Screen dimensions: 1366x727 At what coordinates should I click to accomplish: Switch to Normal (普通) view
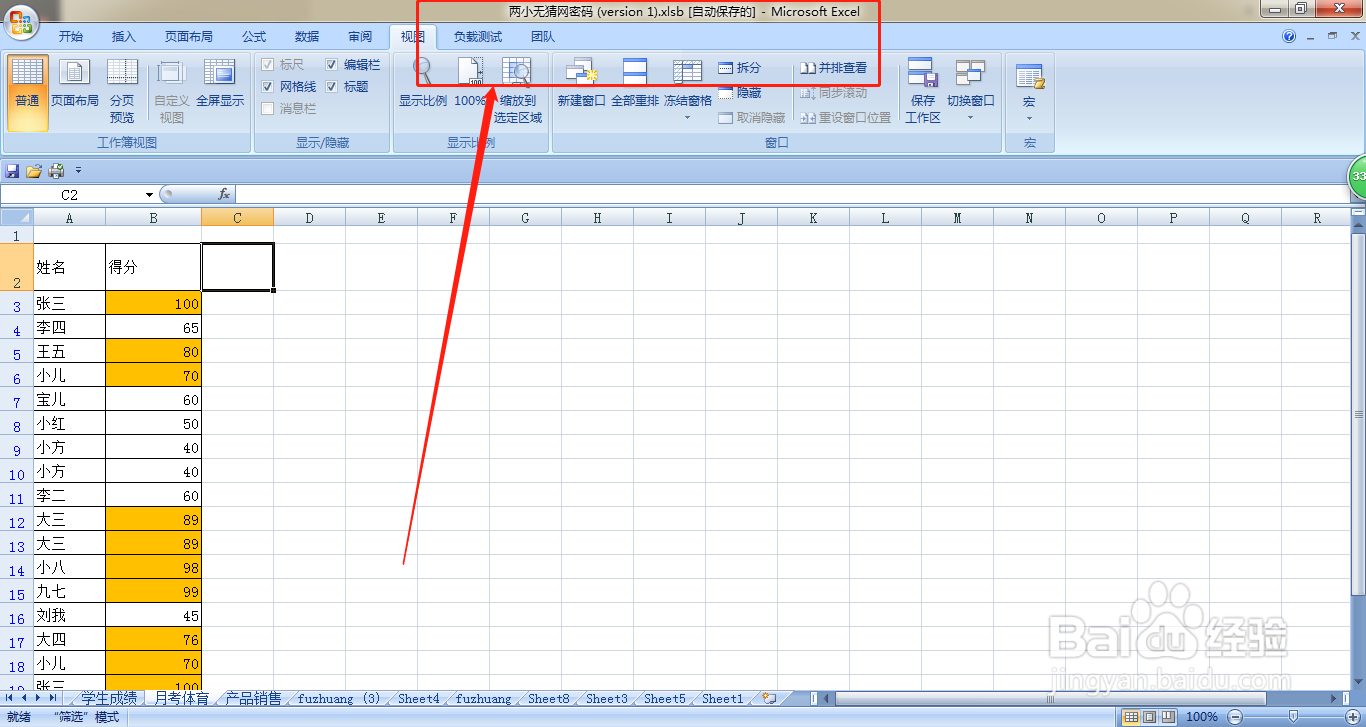pos(27,92)
